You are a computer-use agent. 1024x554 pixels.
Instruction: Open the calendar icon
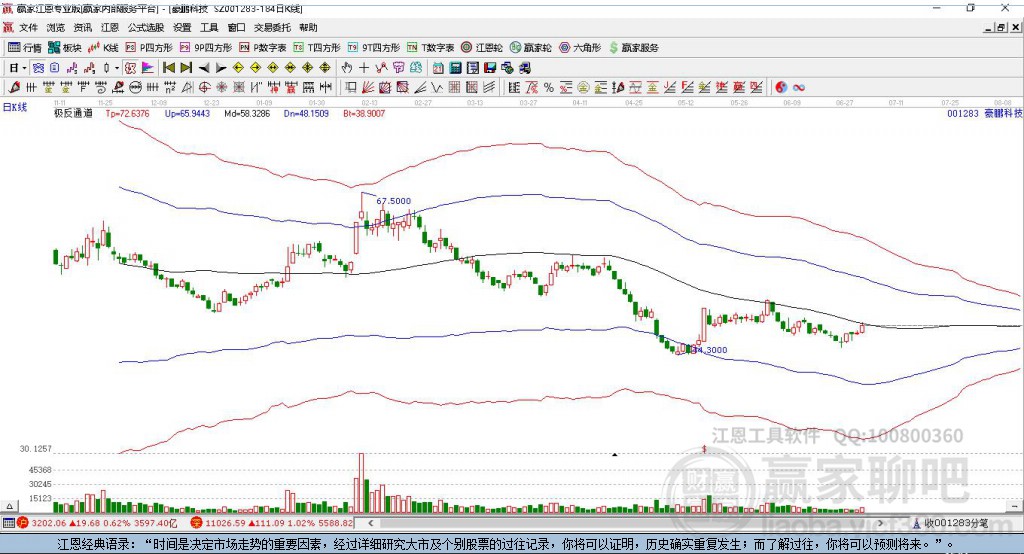pos(438,68)
